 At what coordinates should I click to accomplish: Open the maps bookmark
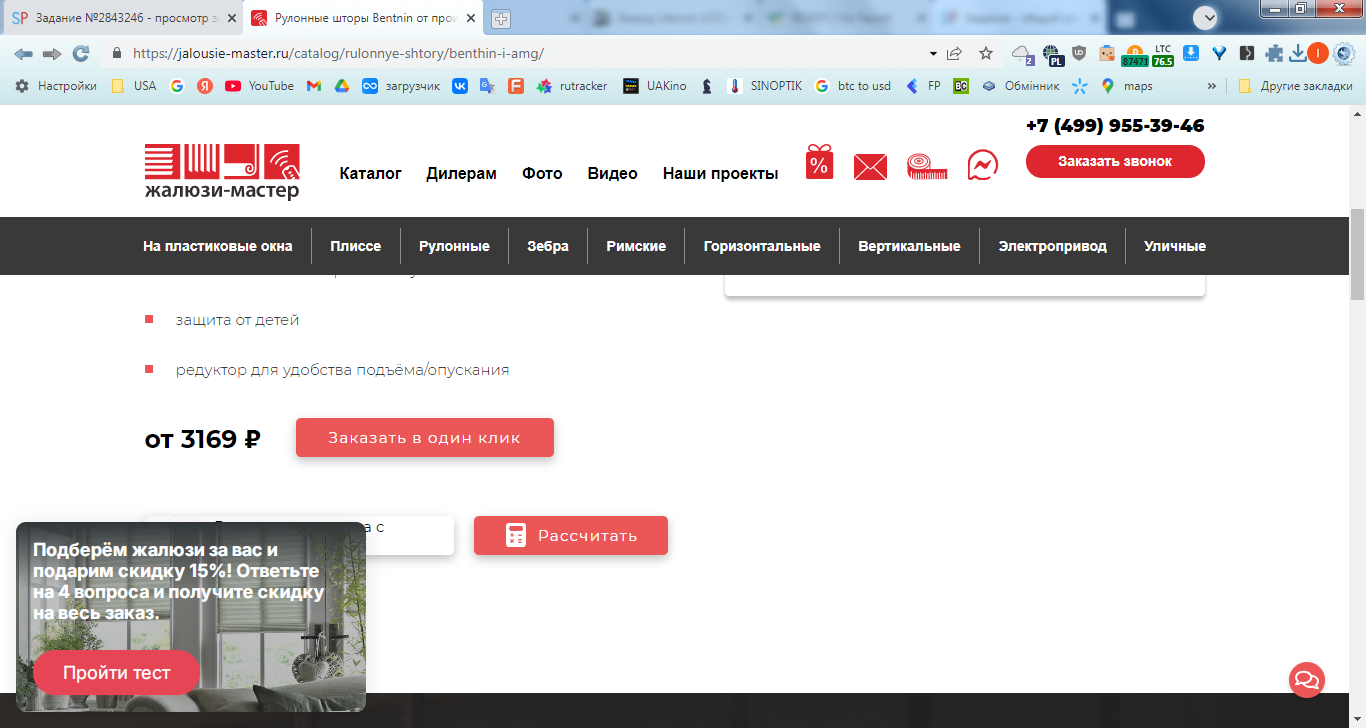click(x=1126, y=86)
